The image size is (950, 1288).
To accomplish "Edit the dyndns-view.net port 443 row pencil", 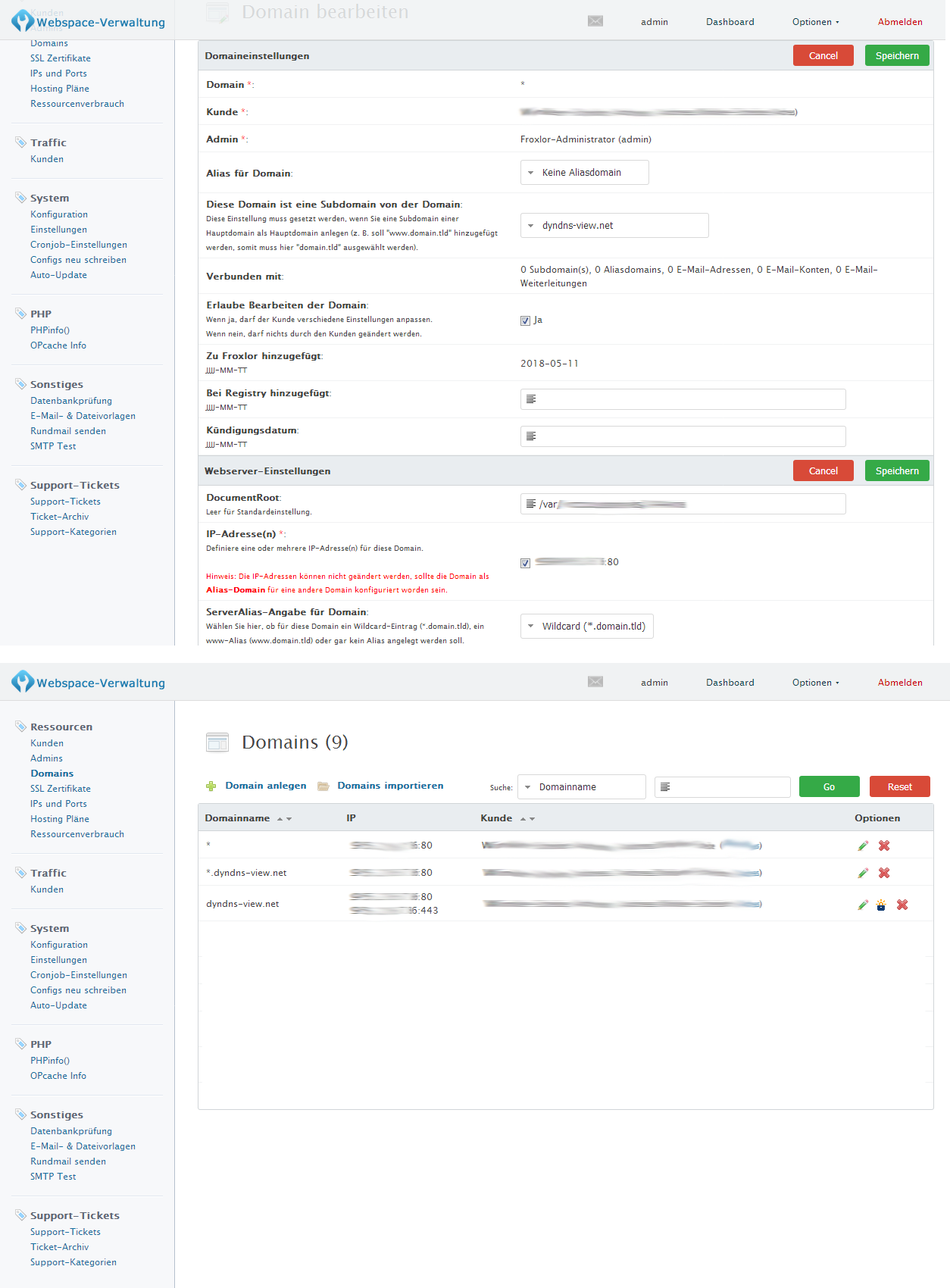I will (x=863, y=905).
